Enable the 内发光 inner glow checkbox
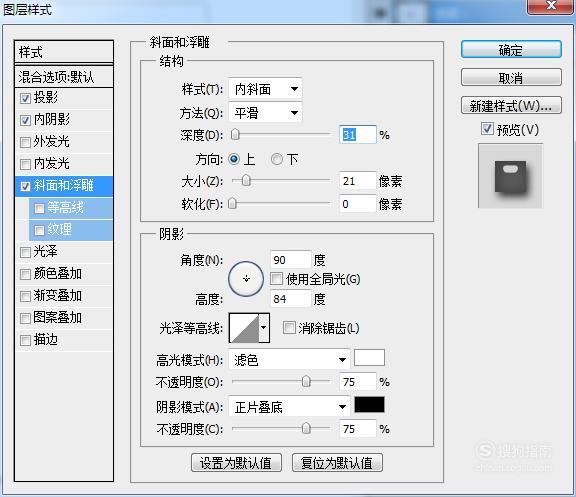The width and height of the screenshot is (576, 497). coord(25,164)
